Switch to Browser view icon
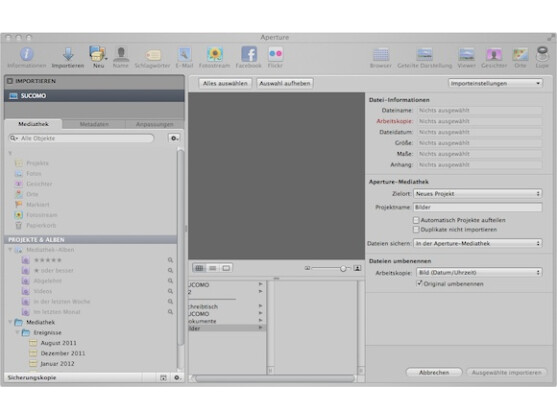557x418 pixels. tap(381, 55)
